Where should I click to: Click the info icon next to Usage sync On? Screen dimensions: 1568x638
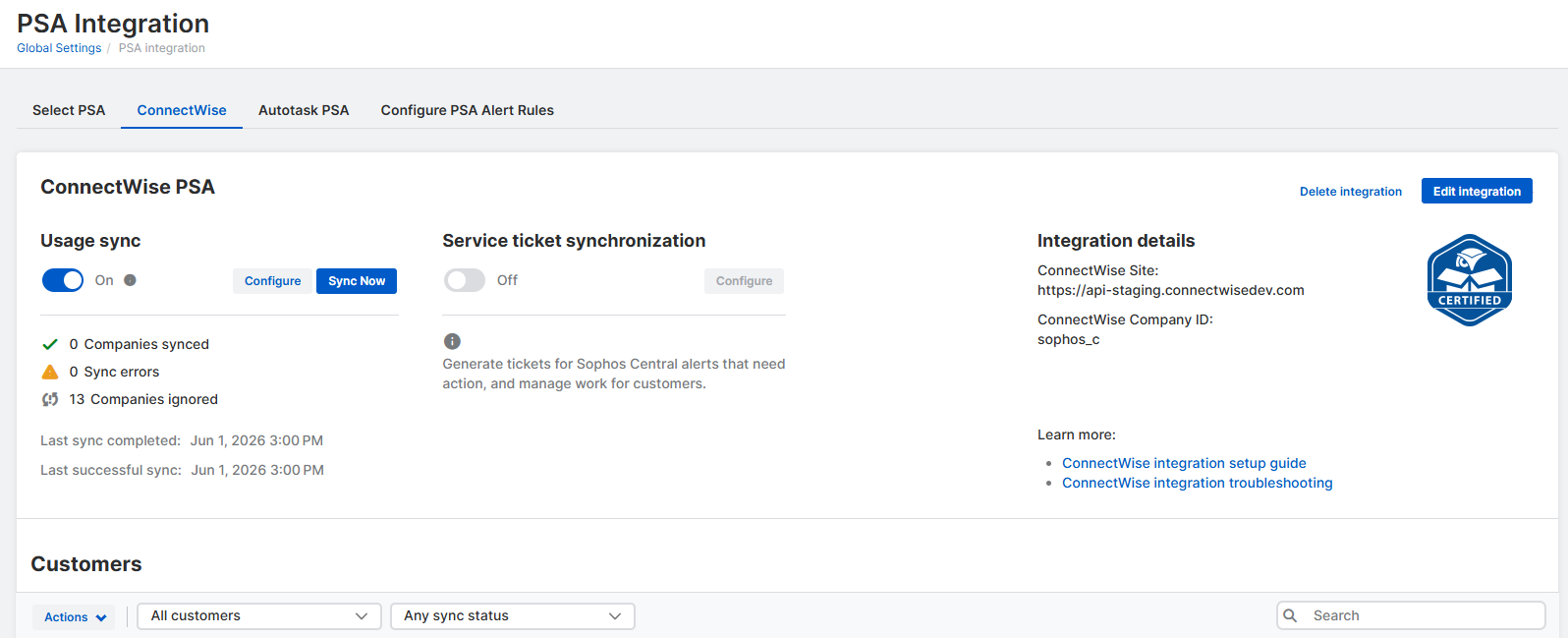pyautogui.click(x=130, y=280)
